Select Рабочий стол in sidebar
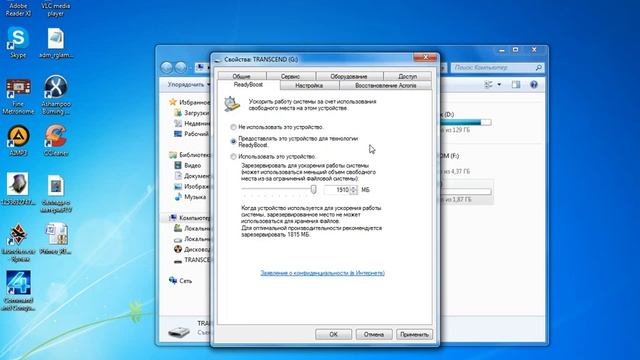The width and height of the screenshot is (640, 360). pos(197,134)
